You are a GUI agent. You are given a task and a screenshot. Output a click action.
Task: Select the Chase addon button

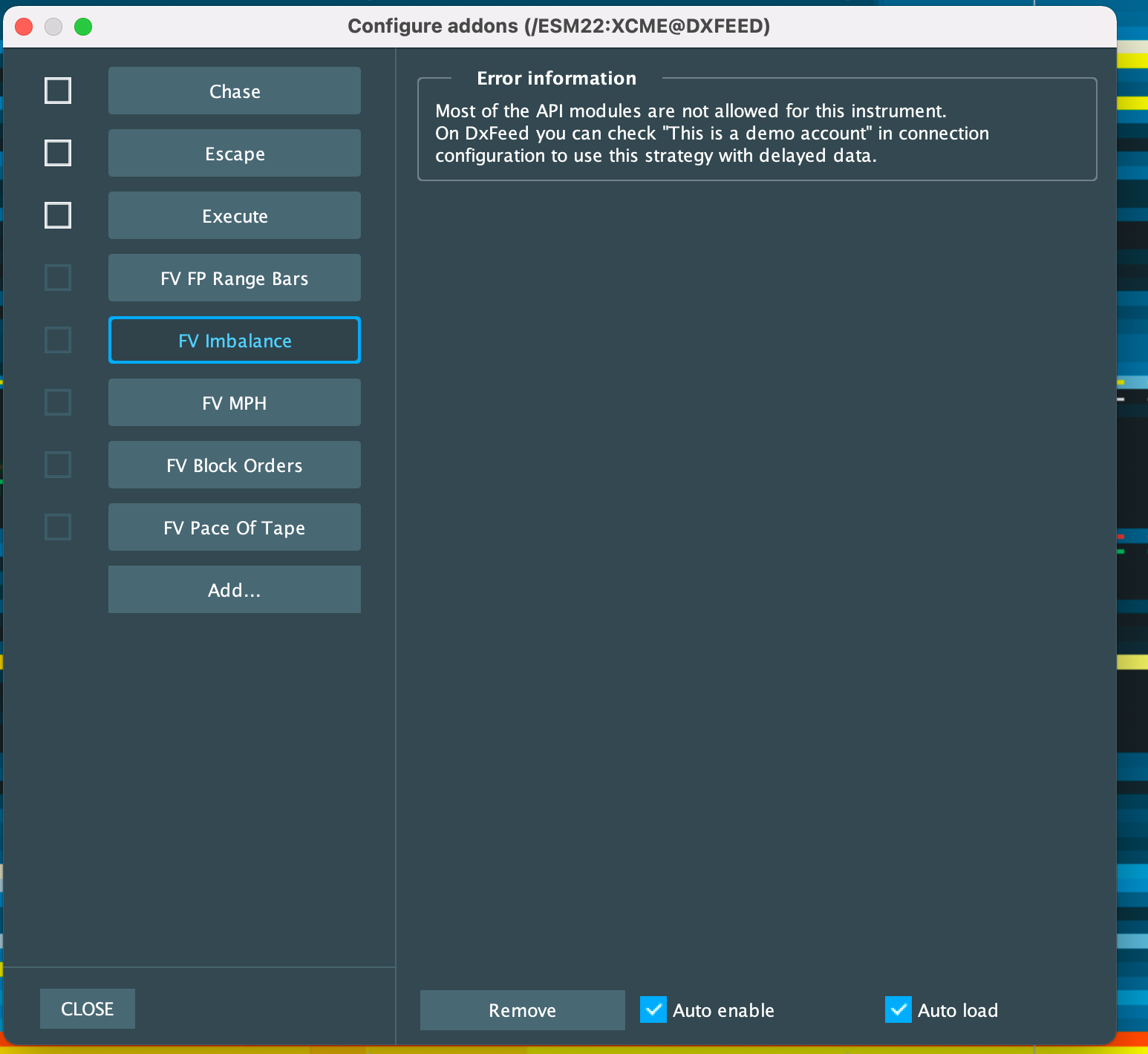click(x=235, y=91)
